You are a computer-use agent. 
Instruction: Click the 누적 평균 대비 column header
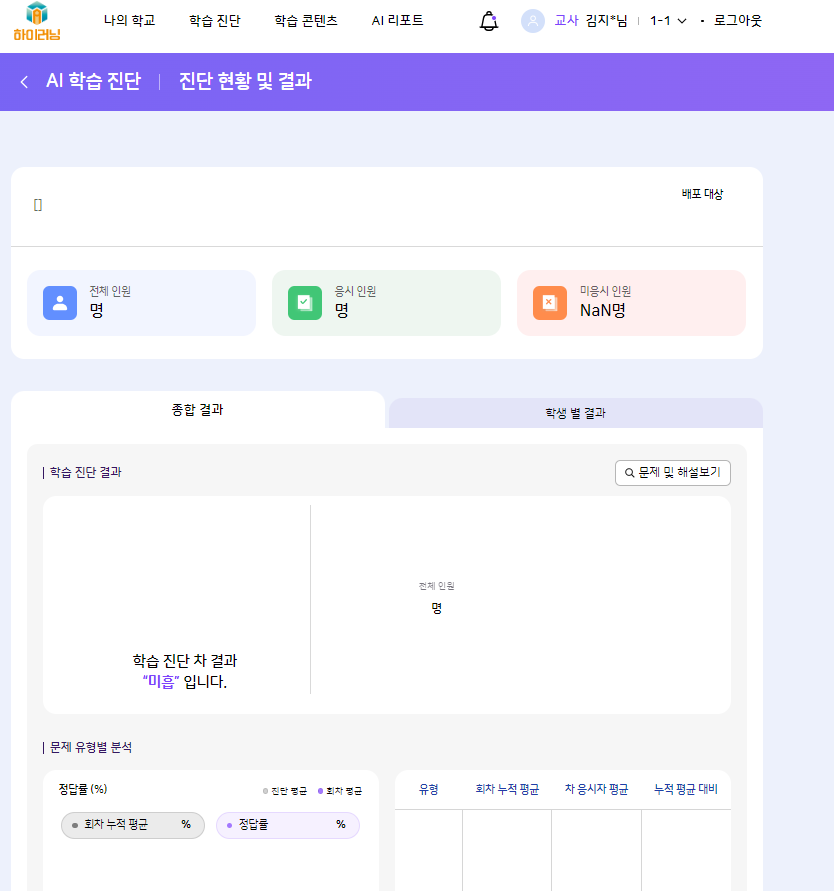click(x=685, y=789)
